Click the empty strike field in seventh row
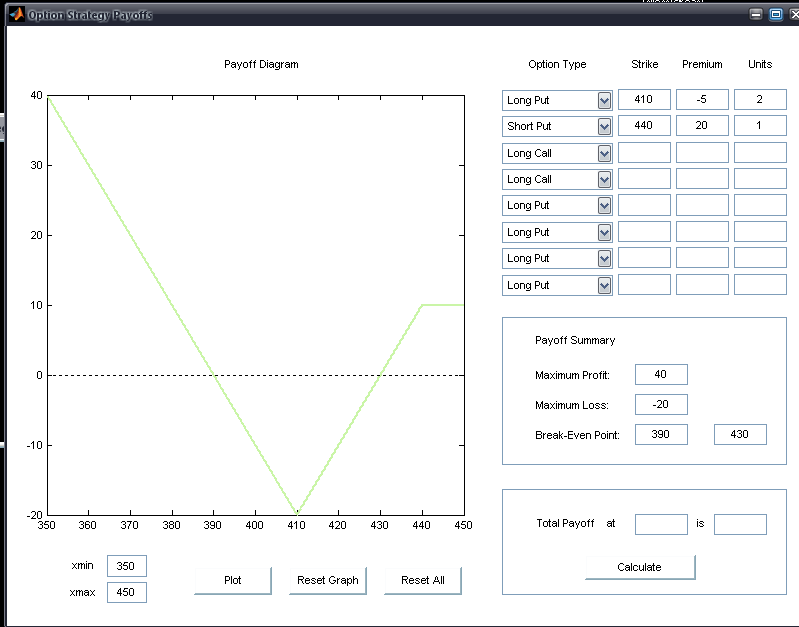The height and width of the screenshot is (627, 799). tap(644, 257)
